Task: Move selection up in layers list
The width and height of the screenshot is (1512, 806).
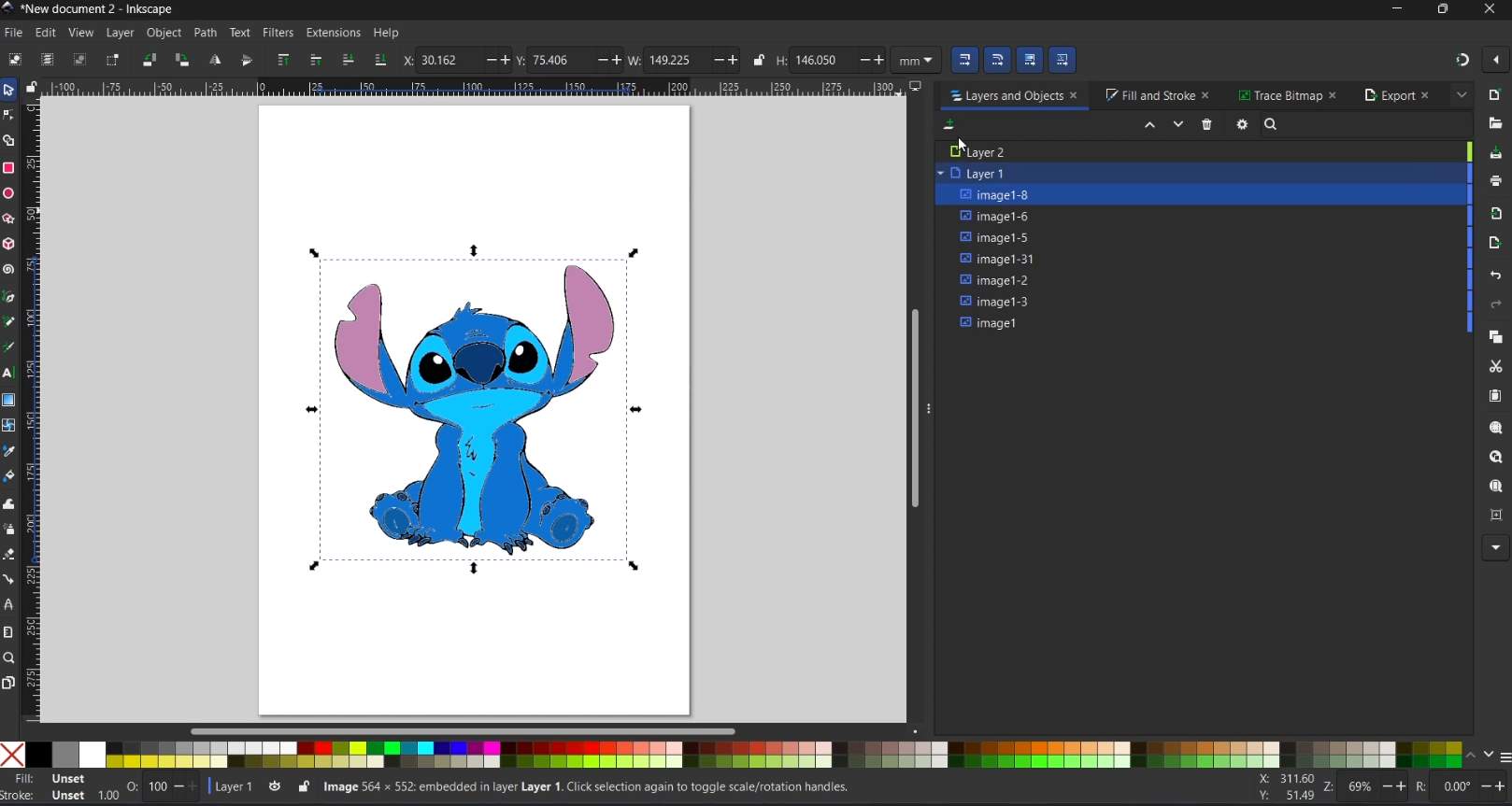Action: tap(1149, 125)
